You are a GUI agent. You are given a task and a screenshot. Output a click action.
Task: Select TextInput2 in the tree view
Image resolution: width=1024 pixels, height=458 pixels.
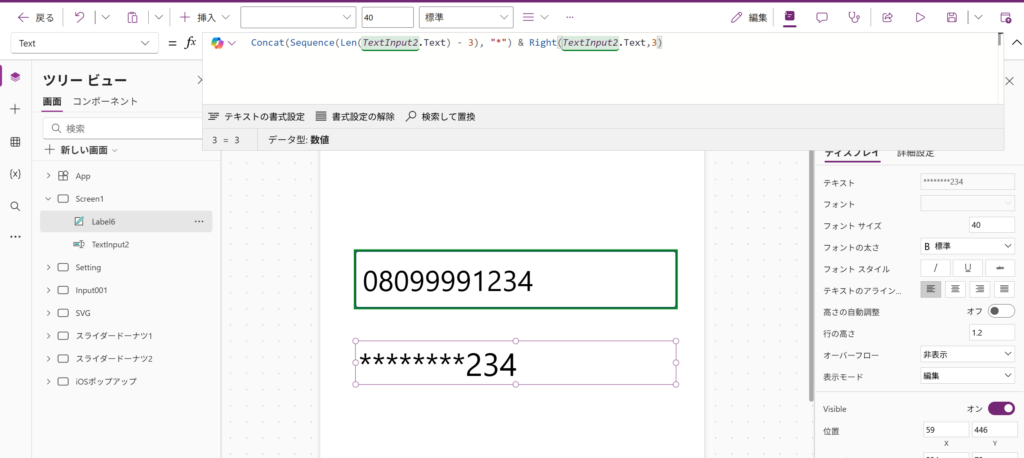point(110,244)
